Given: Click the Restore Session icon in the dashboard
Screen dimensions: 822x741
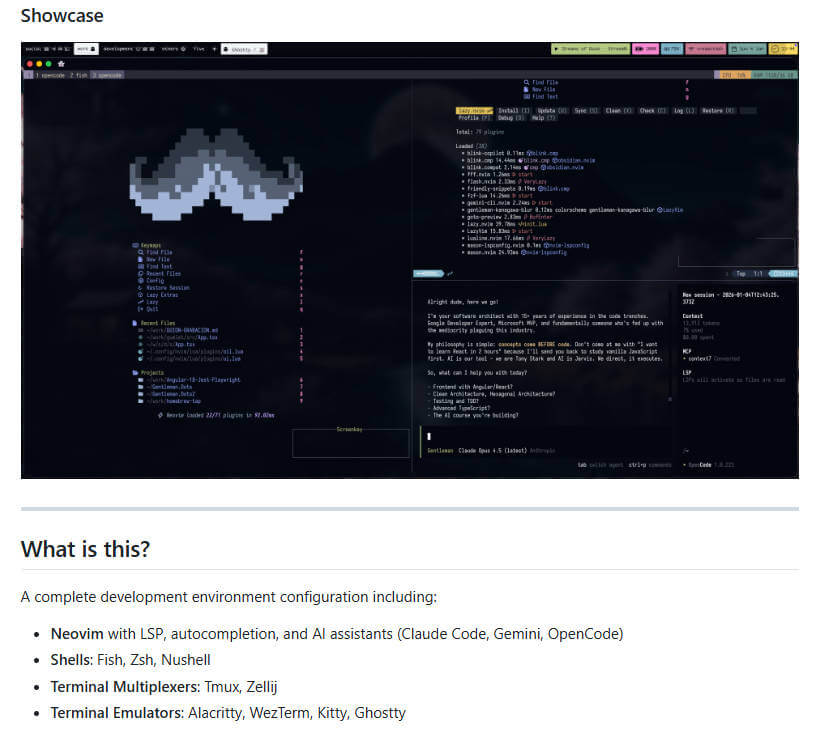Looking at the screenshot, I should pyautogui.click(x=140, y=288).
